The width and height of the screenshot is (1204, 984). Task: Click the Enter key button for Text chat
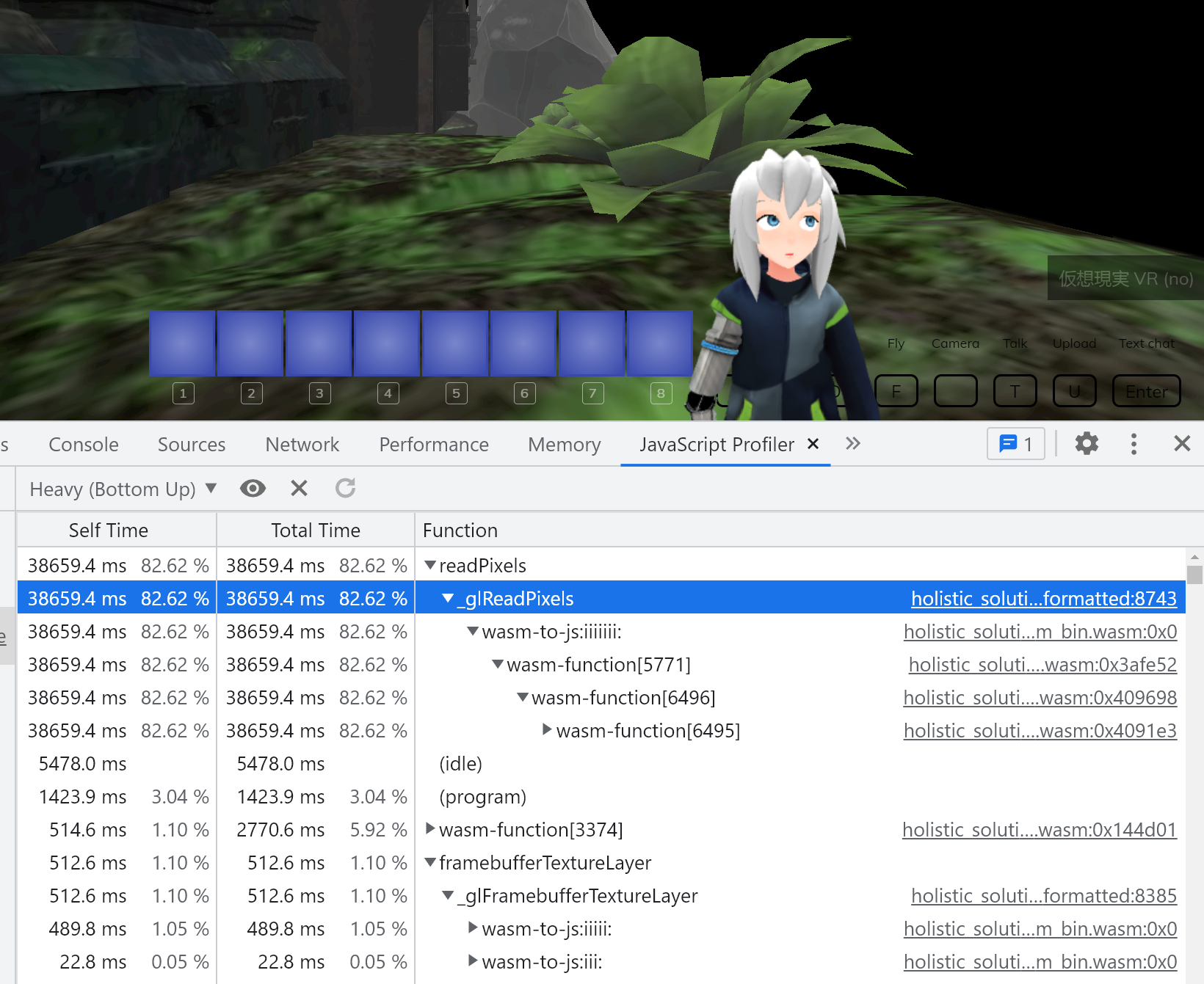click(1147, 391)
